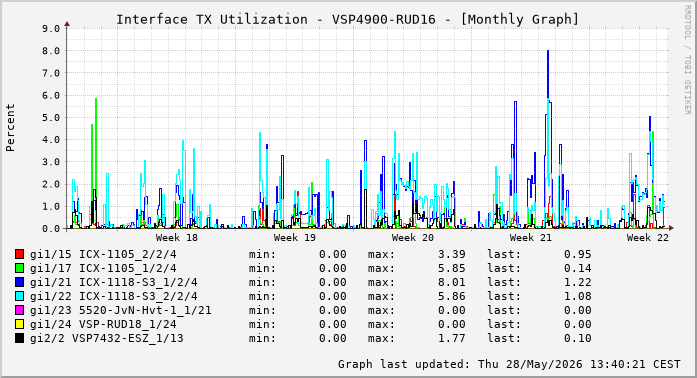The height and width of the screenshot is (378, 697).
Task: Click legend label gi1/21 ICX-1118-S3_1/2/4
Action: [x=114, y=282]
